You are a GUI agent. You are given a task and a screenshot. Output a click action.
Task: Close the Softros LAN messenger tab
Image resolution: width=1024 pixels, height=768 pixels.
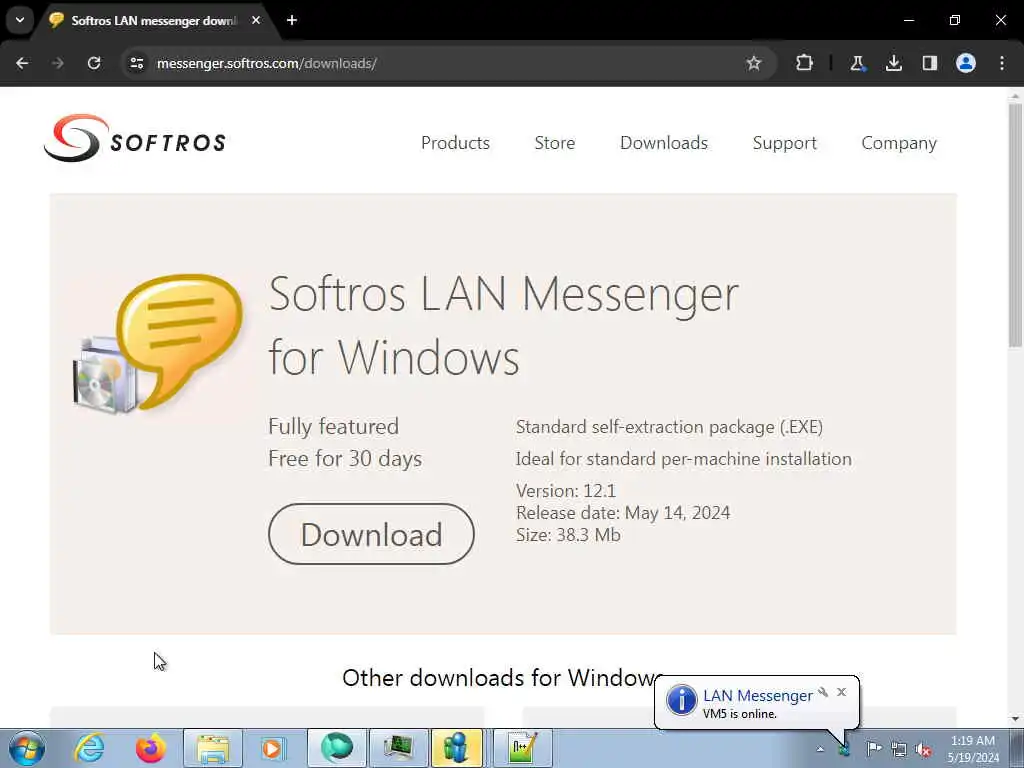tap(256, 20)
